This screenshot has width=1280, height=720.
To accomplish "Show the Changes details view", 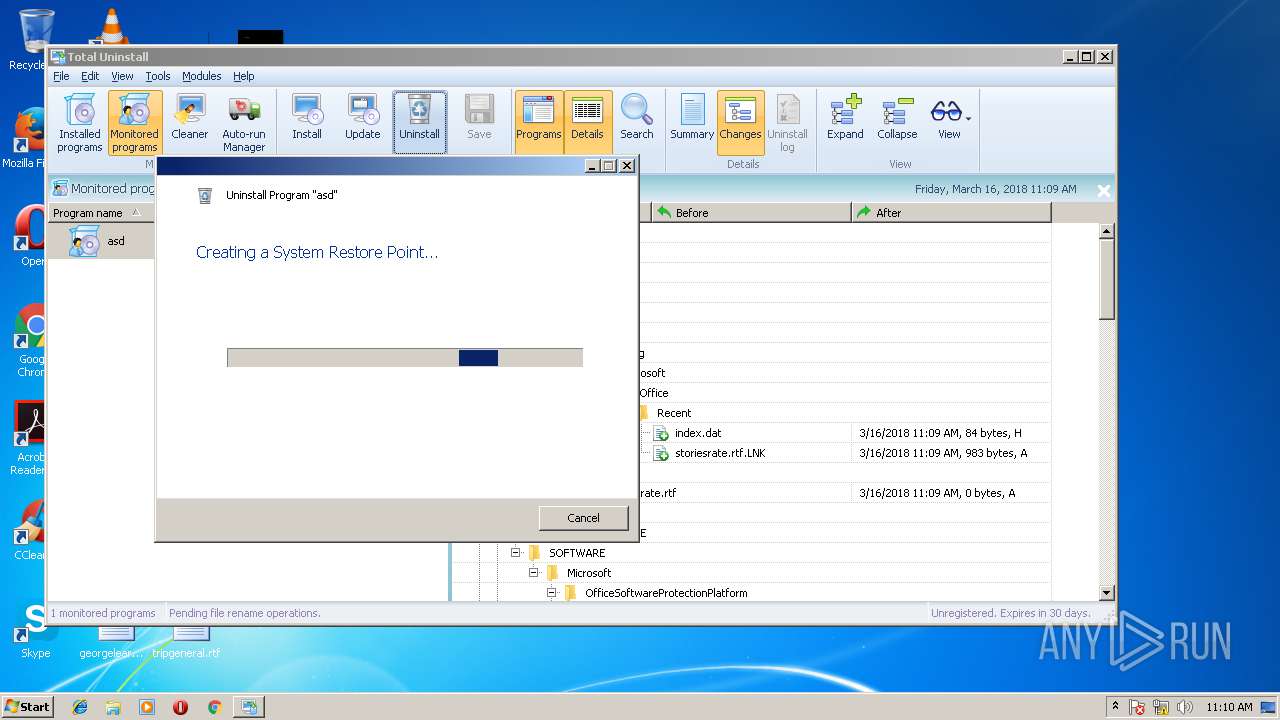I will (740, 121).
